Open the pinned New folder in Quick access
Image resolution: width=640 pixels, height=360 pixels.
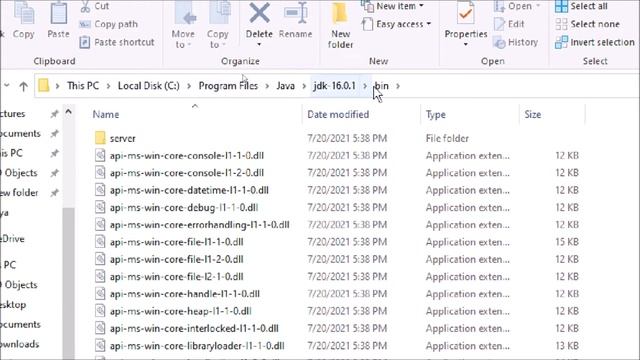19,193
